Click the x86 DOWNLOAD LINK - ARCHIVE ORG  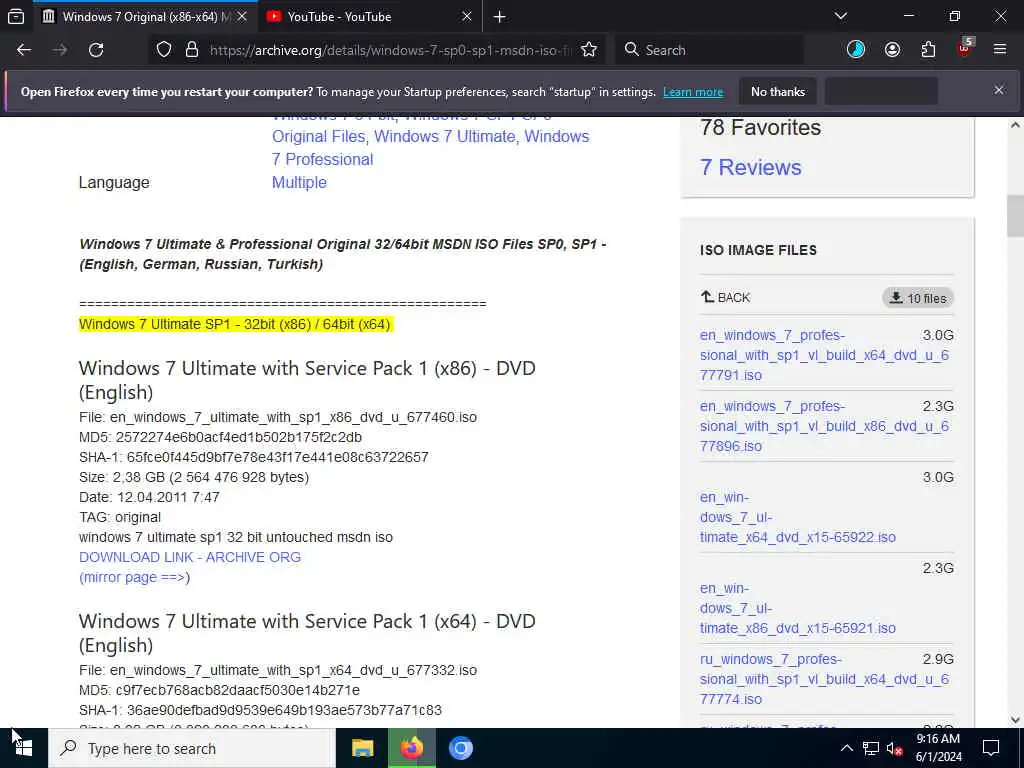pos(190,557)
